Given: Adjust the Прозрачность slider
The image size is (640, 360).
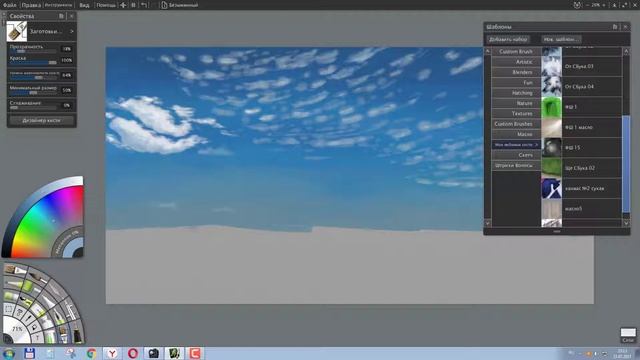Looking at the screenshot, I should click(33, 51).
